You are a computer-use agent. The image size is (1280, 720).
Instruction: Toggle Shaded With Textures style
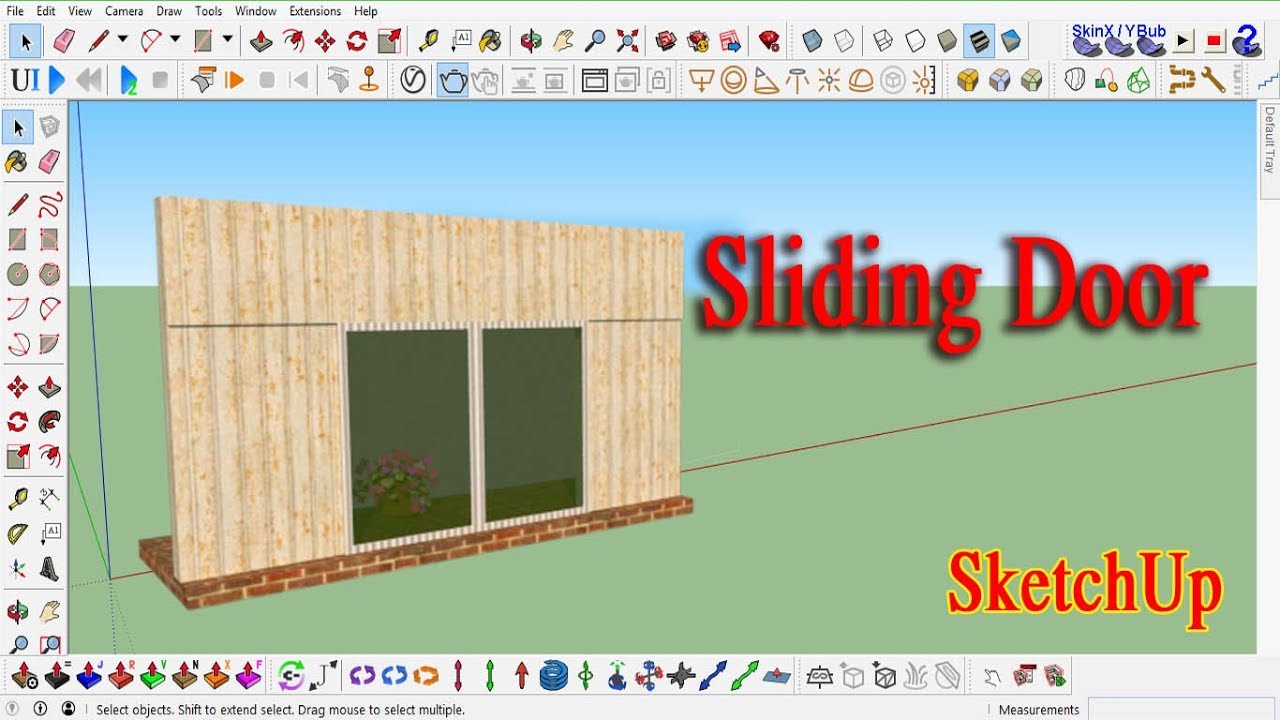979,41
